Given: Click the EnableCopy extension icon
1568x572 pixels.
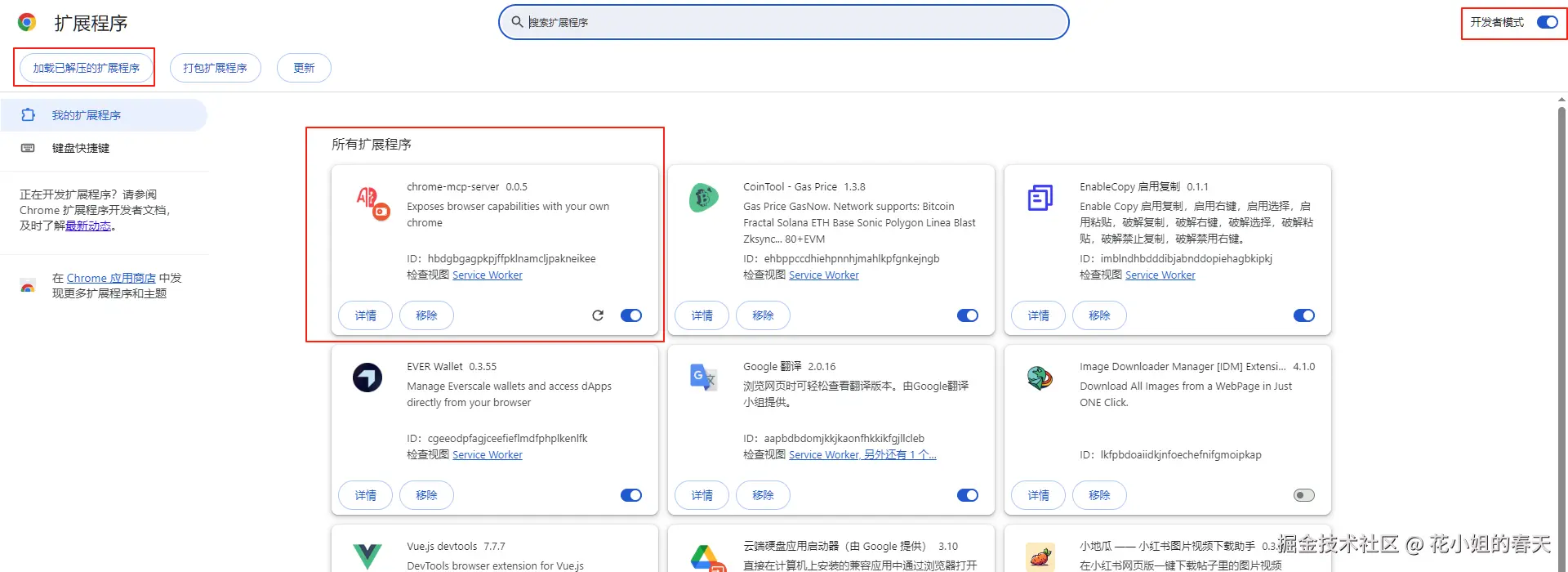Looking at the screenshot, I should [x=1040, y=198].
